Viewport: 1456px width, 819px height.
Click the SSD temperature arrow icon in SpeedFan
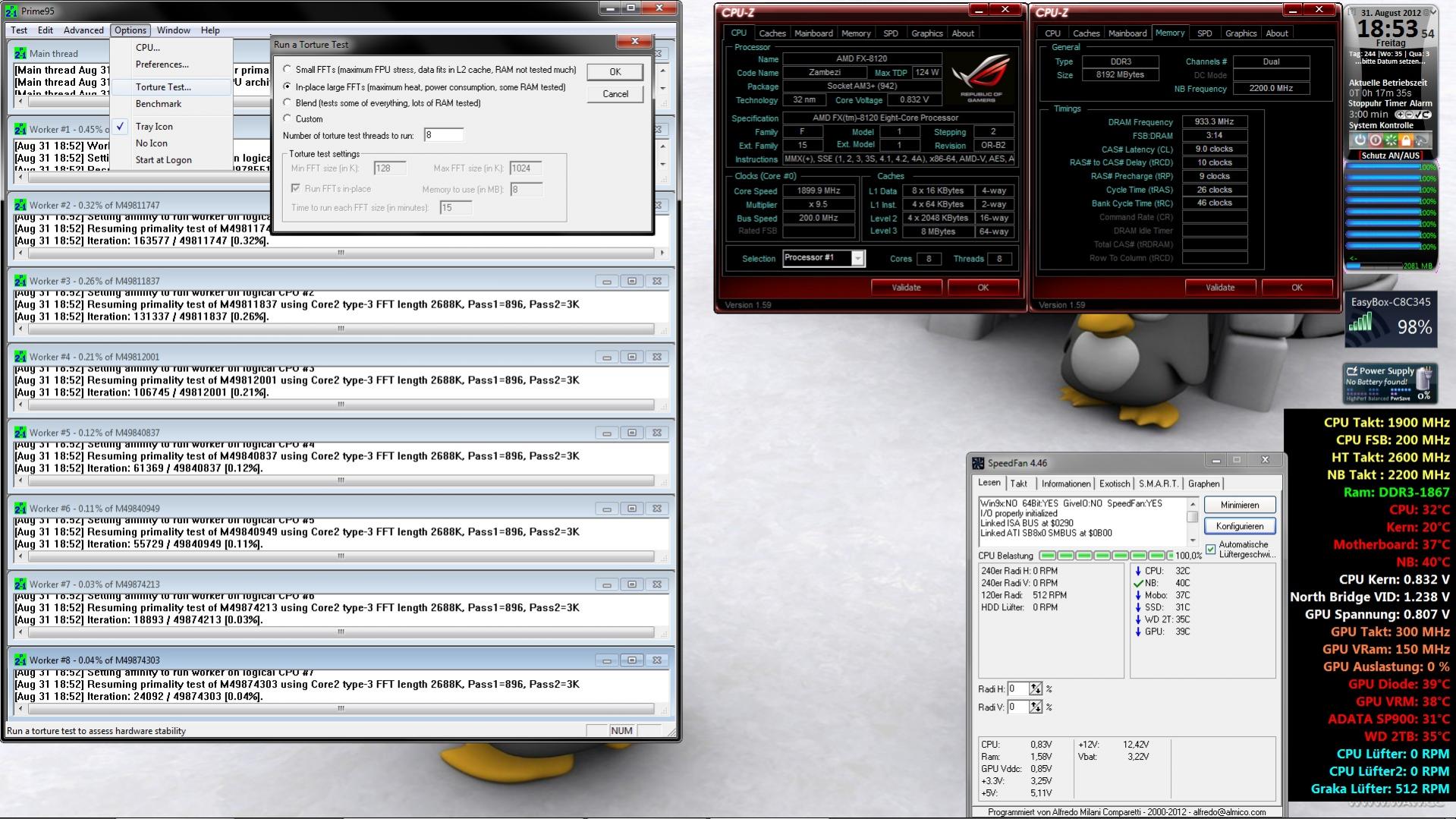(1138, 607)
